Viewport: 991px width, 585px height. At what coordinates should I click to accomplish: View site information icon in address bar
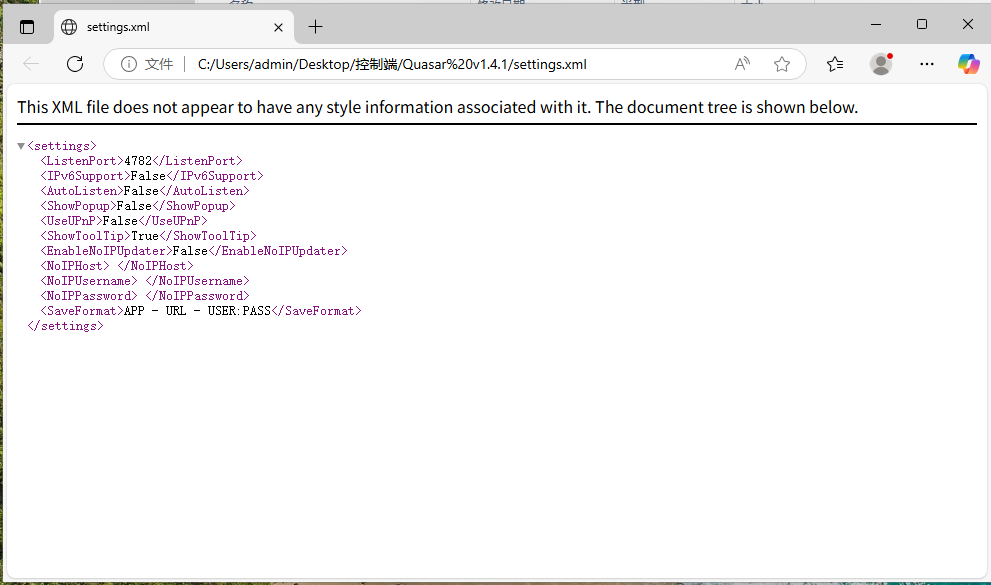pyautogui.click(x=129, y=64)
